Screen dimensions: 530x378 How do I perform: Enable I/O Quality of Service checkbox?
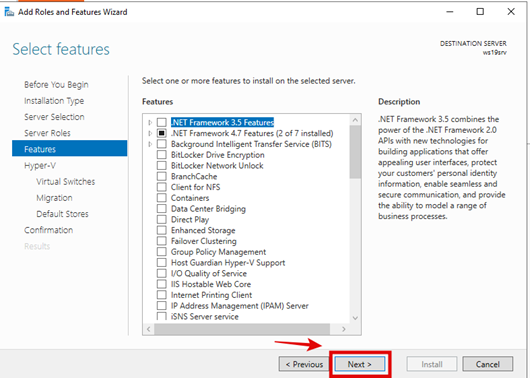coord(162,274)
